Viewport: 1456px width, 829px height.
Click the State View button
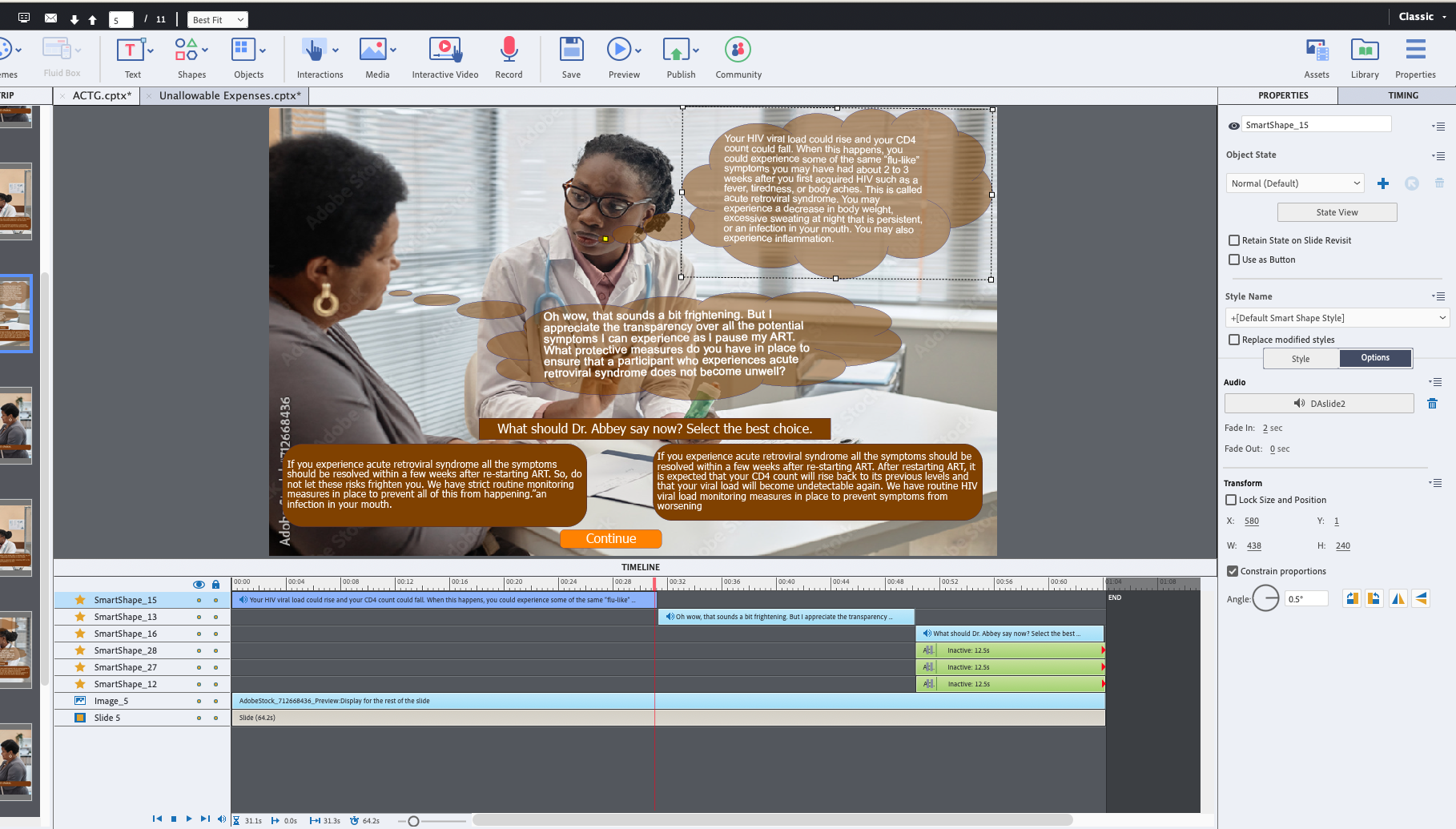1337,212
